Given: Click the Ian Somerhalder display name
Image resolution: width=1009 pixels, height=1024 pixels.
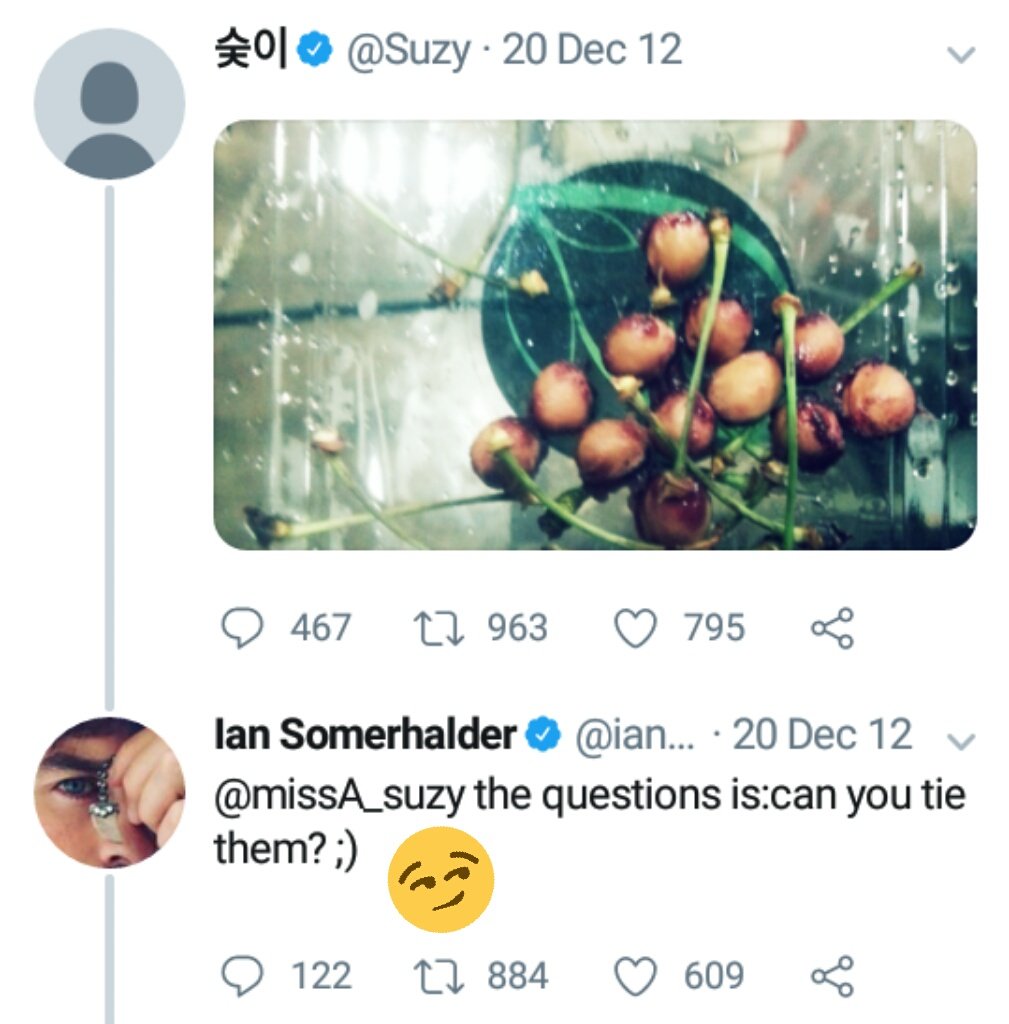Looking at the screenshot, I should [x=365, y=736].
